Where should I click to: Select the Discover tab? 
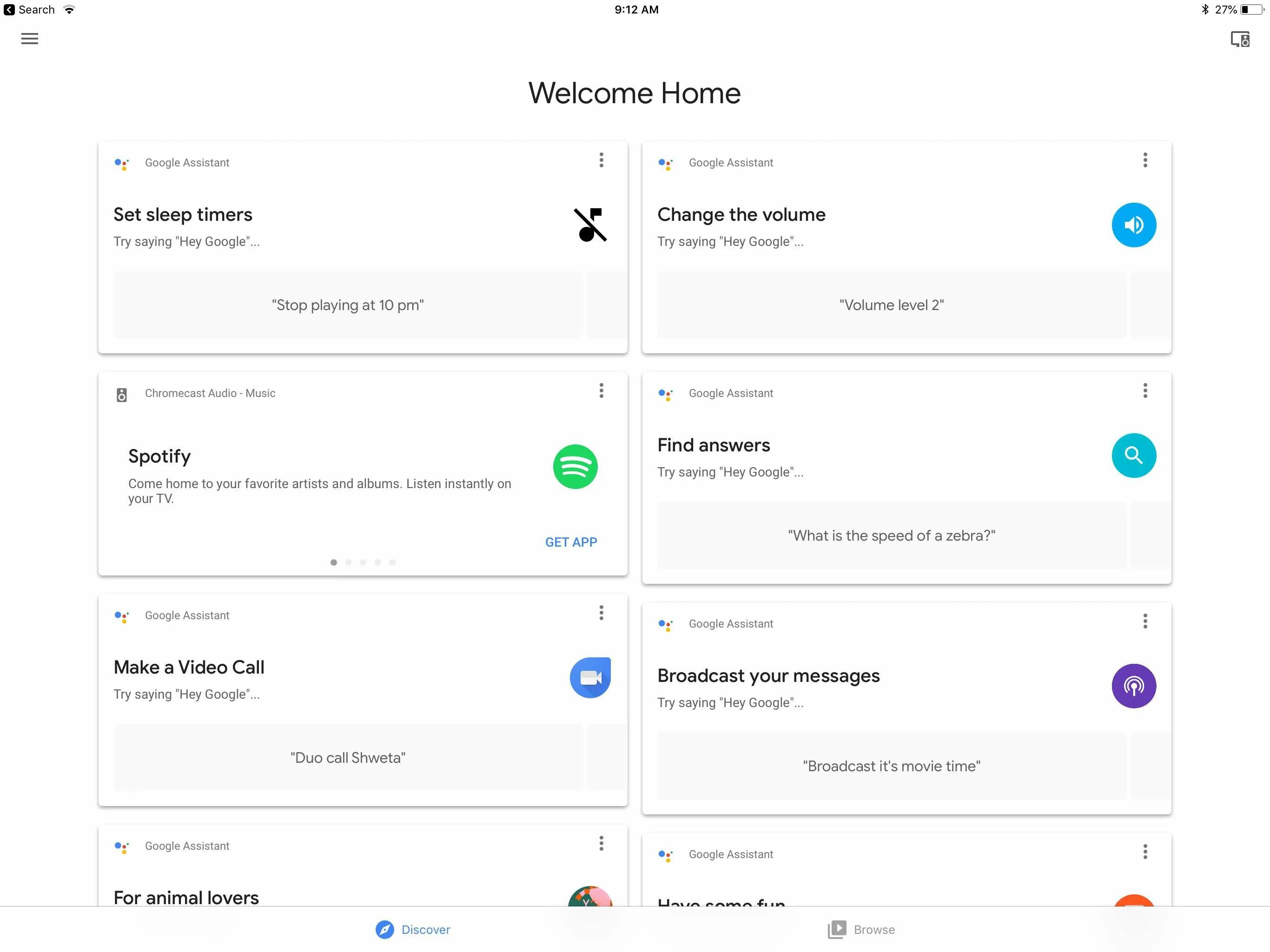[x=413, y=930]
